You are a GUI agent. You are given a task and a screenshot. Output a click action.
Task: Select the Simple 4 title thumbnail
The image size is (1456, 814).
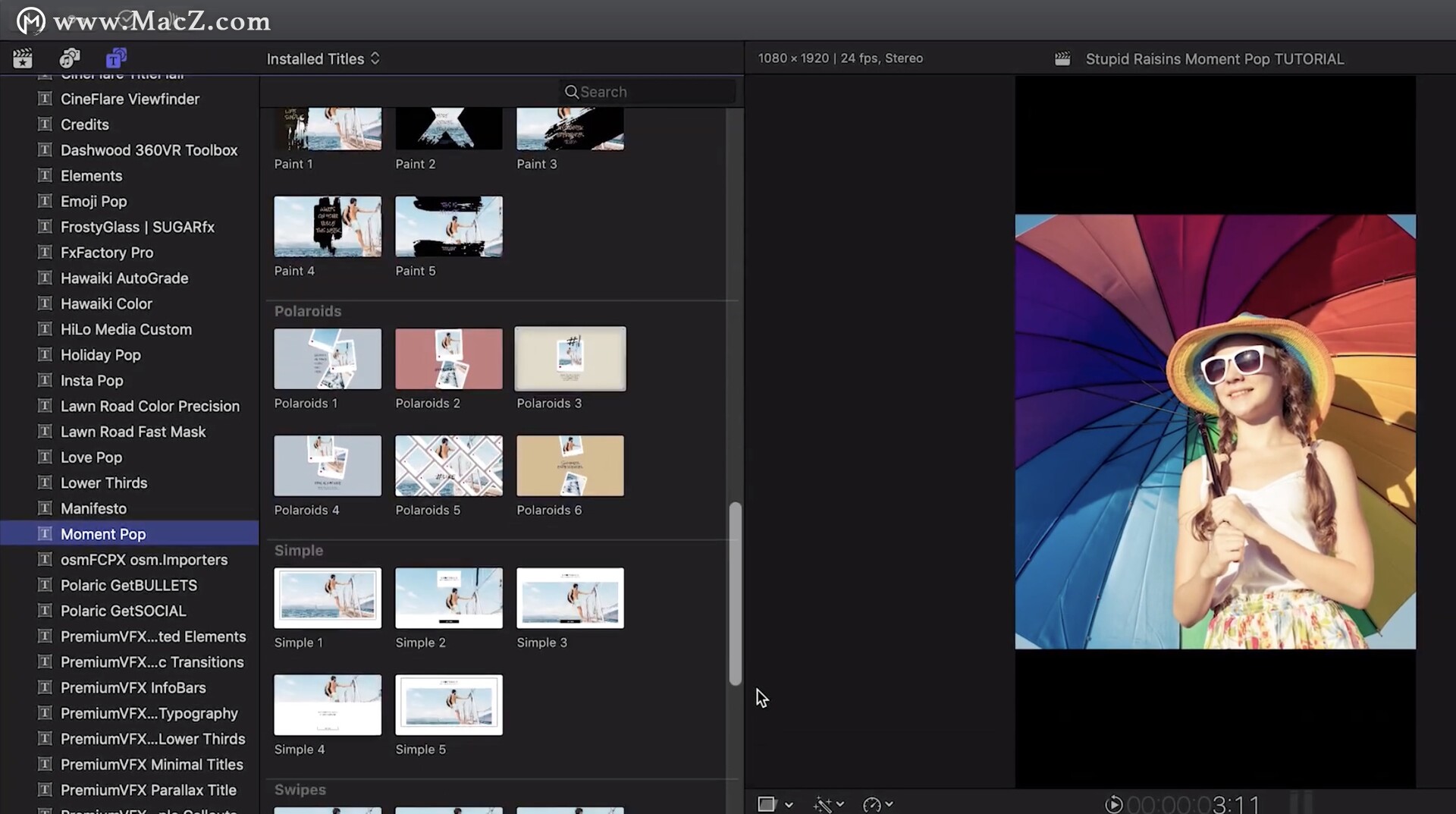tap(328, 705)
